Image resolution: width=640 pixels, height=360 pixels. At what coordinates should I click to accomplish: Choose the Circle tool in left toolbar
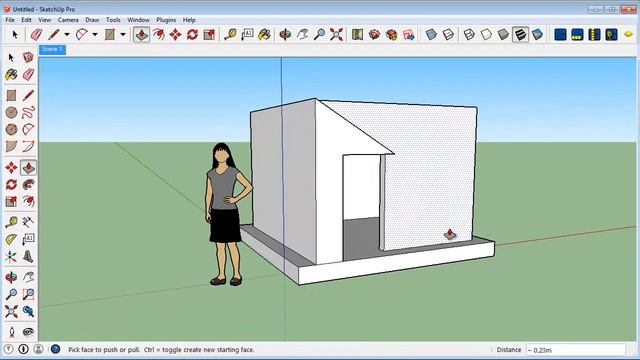[x=11, y=112]
